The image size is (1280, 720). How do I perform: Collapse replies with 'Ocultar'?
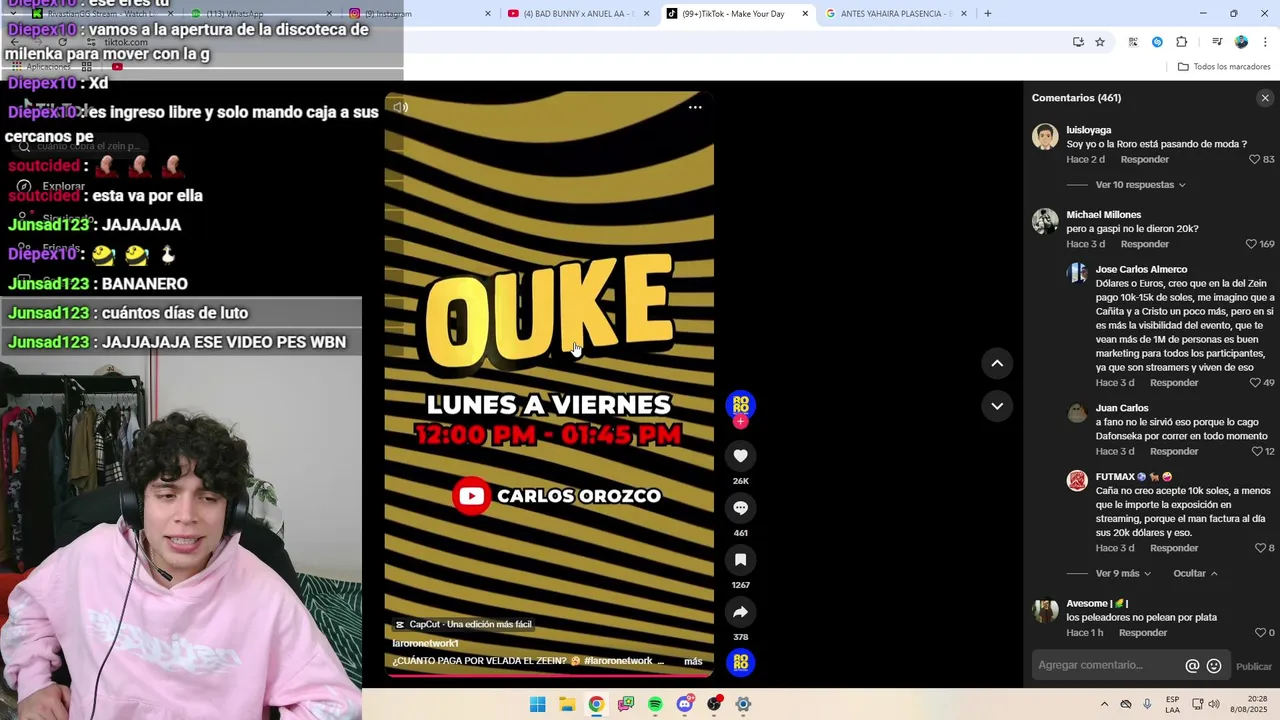pos(1195,574)
